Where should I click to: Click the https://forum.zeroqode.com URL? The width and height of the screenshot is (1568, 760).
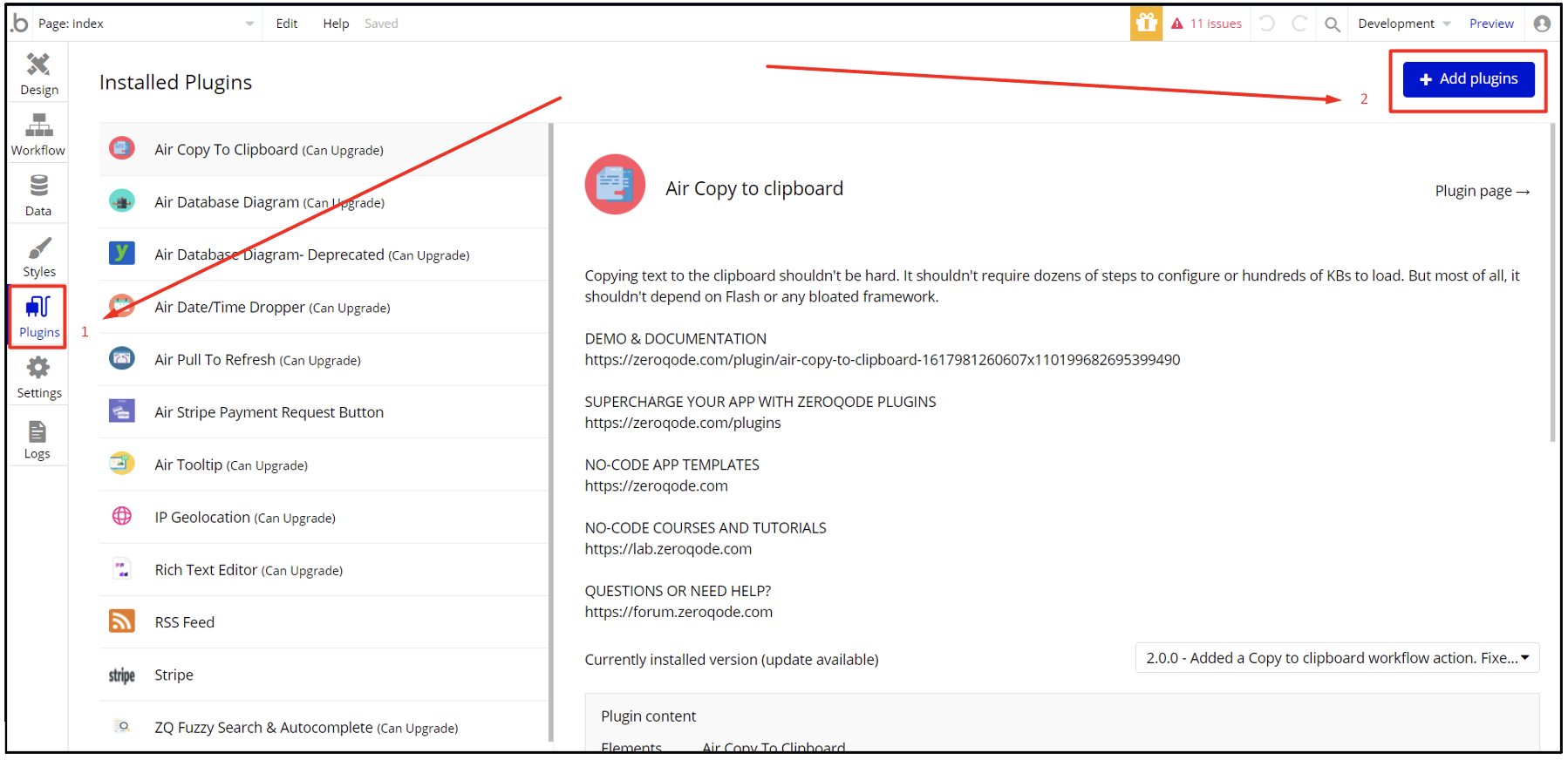678,612
